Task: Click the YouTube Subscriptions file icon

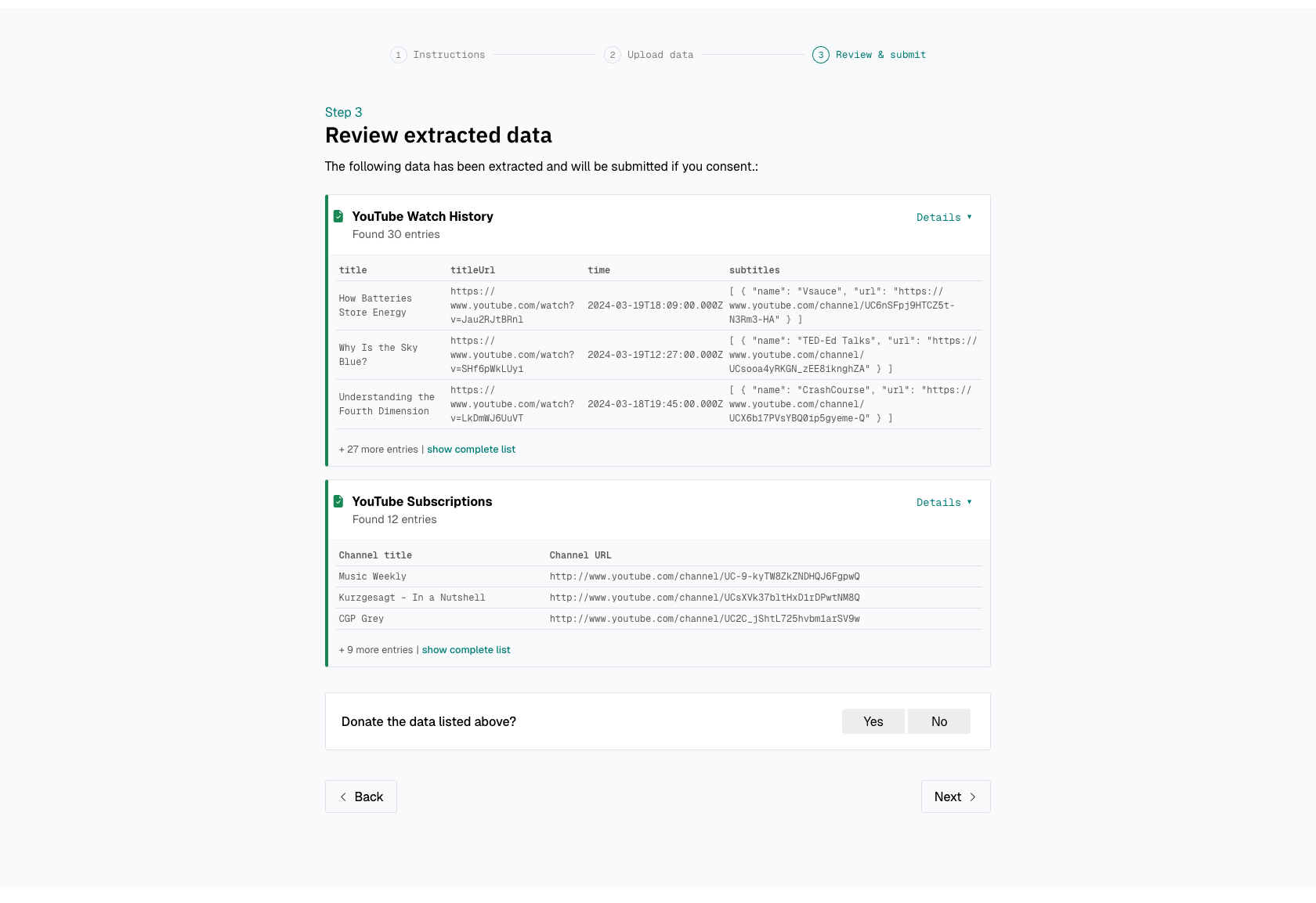Action: pyautogui.click(x=338, y=501)
